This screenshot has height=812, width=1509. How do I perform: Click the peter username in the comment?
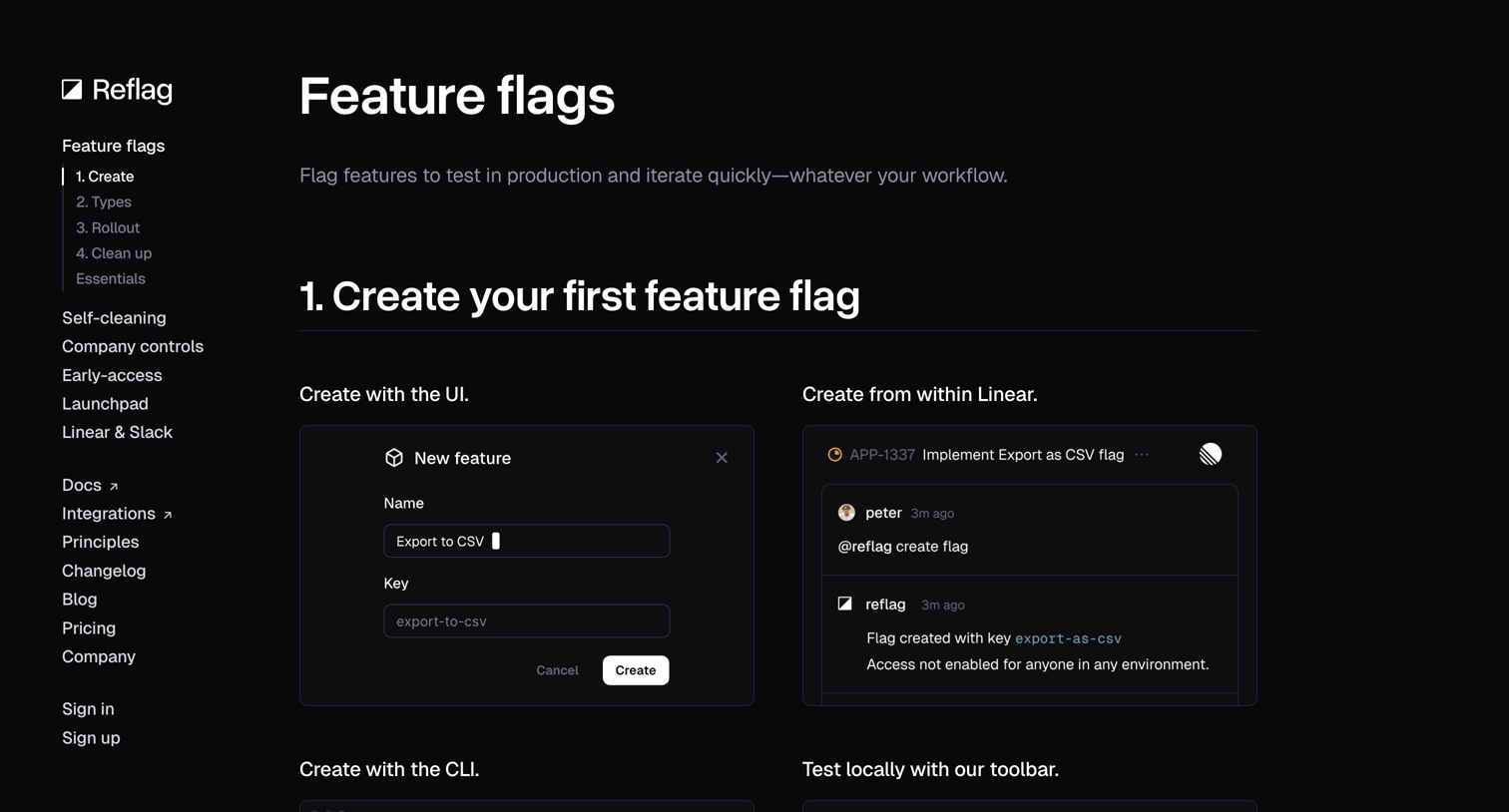(x=883, y=513)
